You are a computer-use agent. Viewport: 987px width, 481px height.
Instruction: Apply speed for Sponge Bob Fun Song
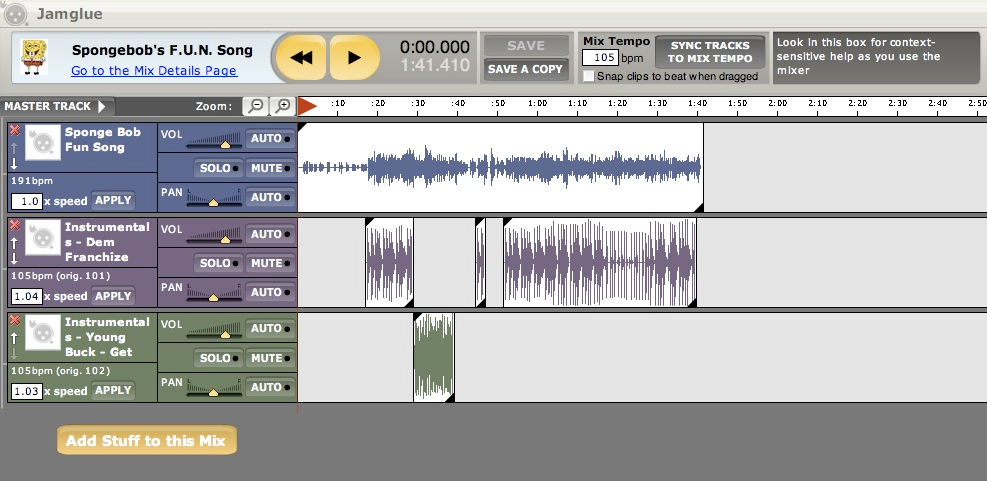tap(113, 200)
